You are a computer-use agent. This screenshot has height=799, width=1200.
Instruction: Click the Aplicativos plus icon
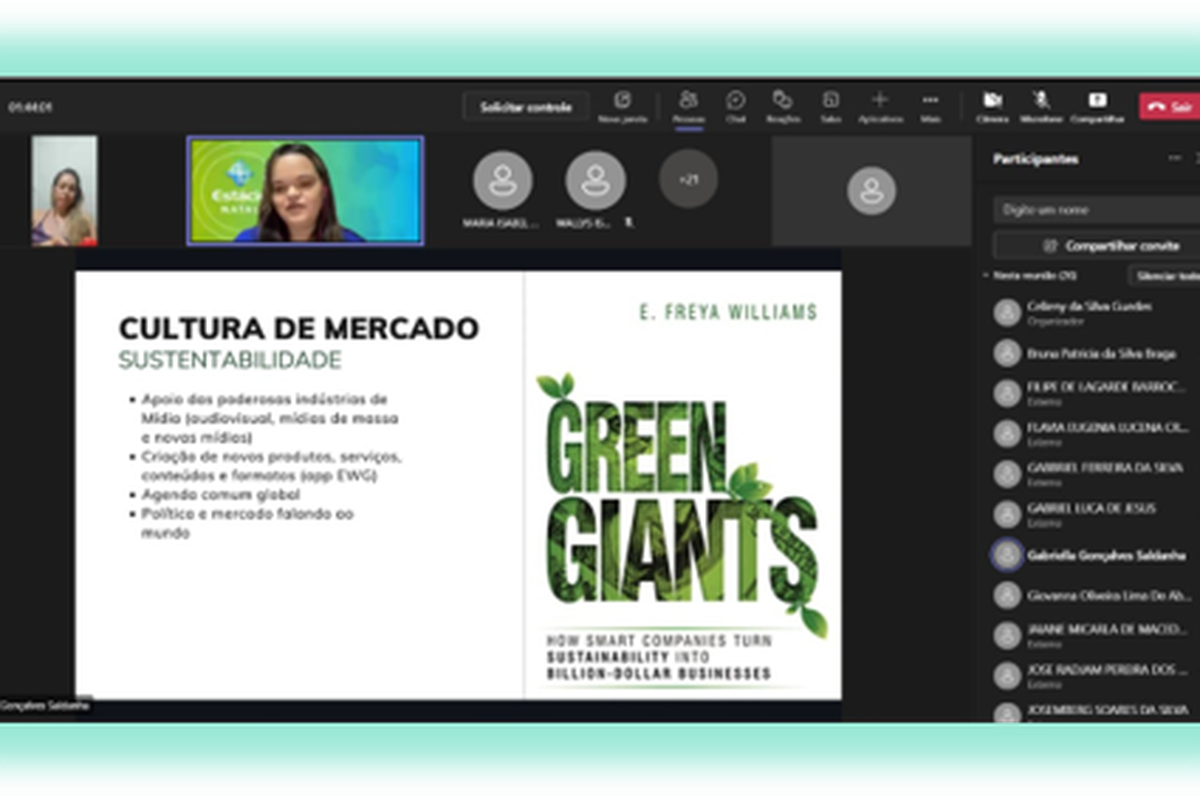tap(880, 105)
